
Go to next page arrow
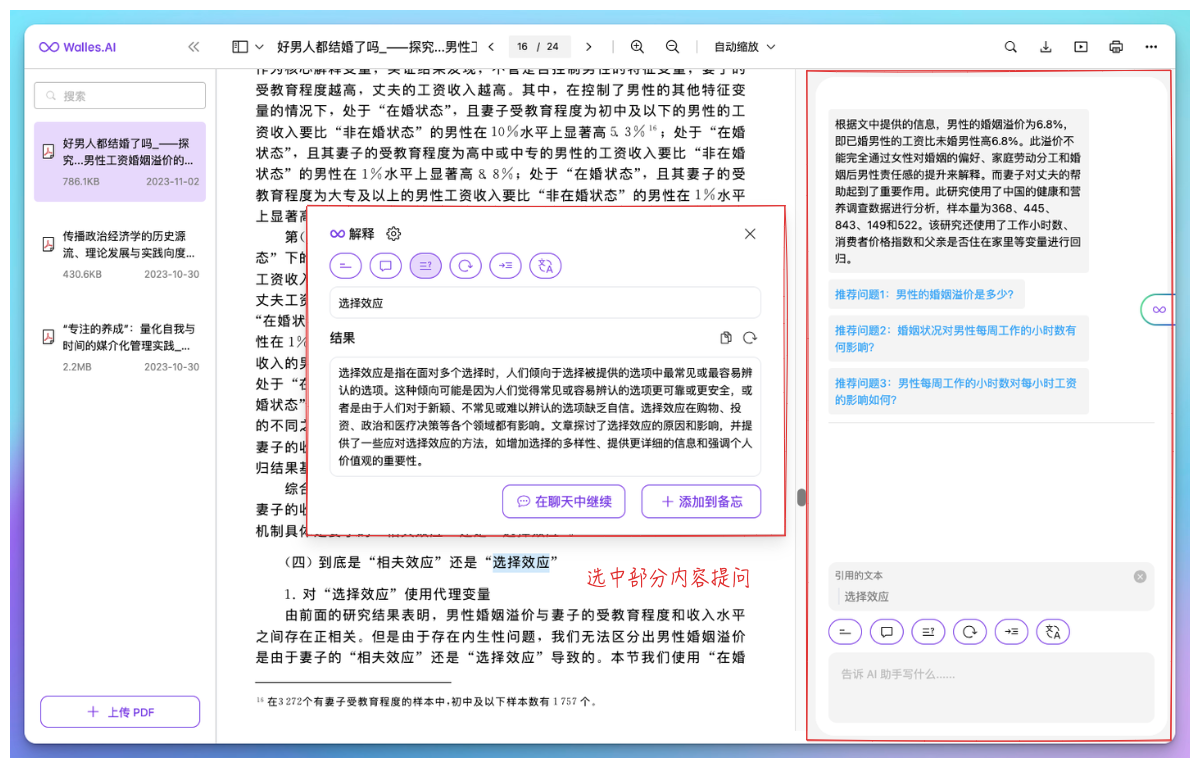pyautogui.click(x=588, y=47)
